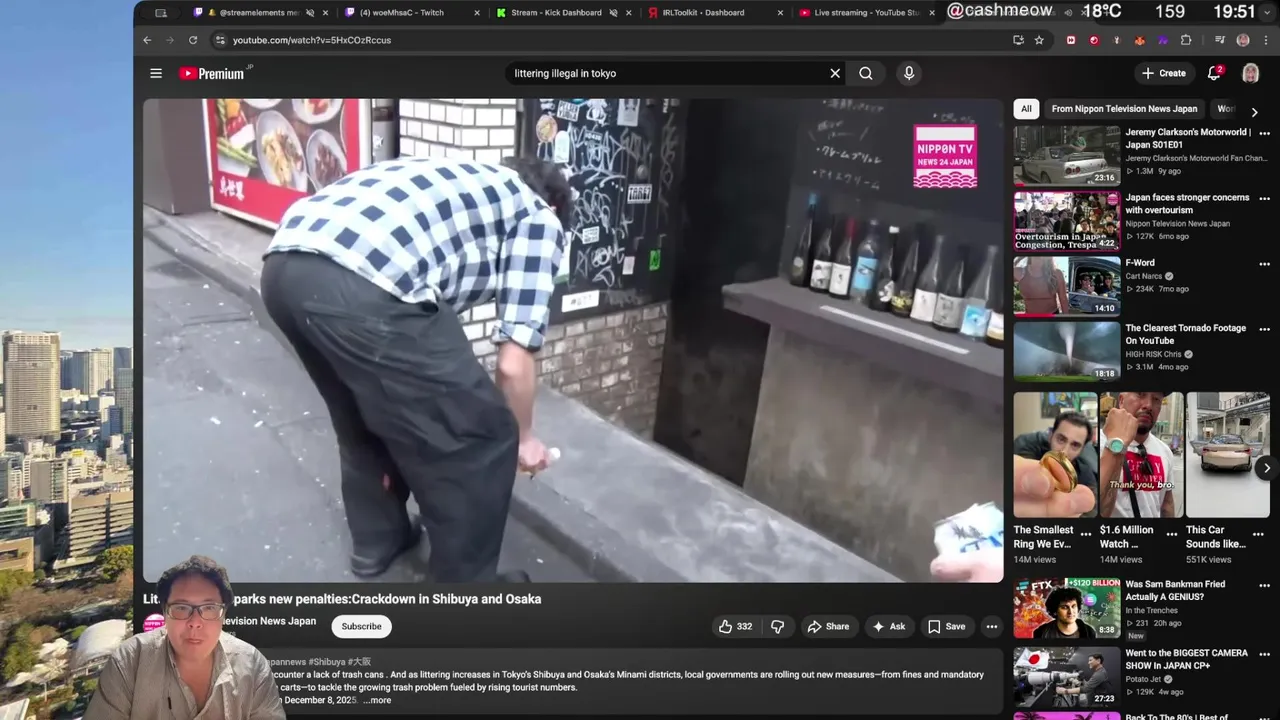The height and width of the screenshot is (720, 1280).
Task: Go to the YouTube Premium home logo
Action: pyautogui.click(x=212, y=73)
